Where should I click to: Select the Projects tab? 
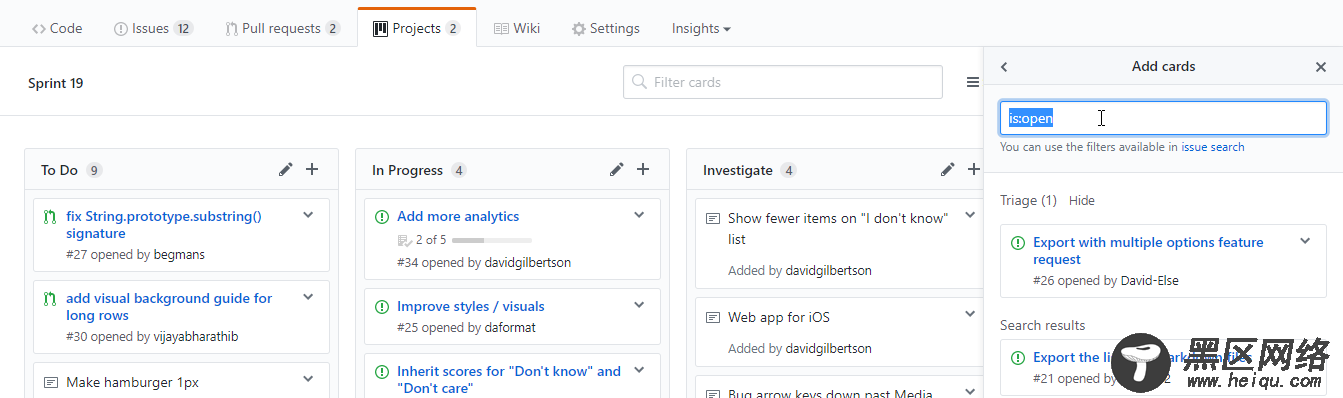[416, 28]
